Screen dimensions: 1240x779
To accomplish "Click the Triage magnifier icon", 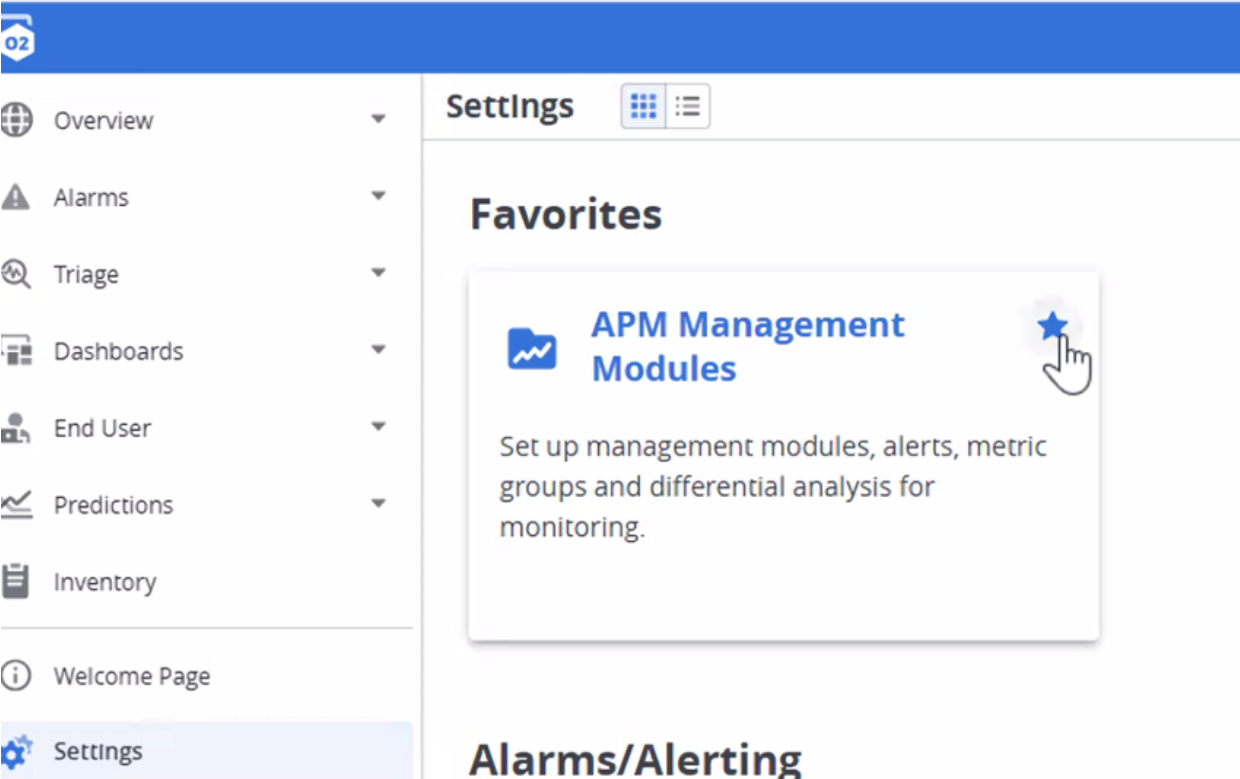I will (x=16, y=274).
